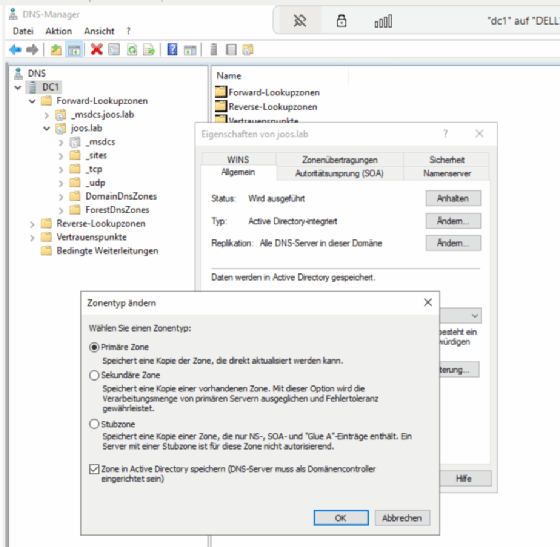Click Ändern button next to Typ

[x=453, y=221]
